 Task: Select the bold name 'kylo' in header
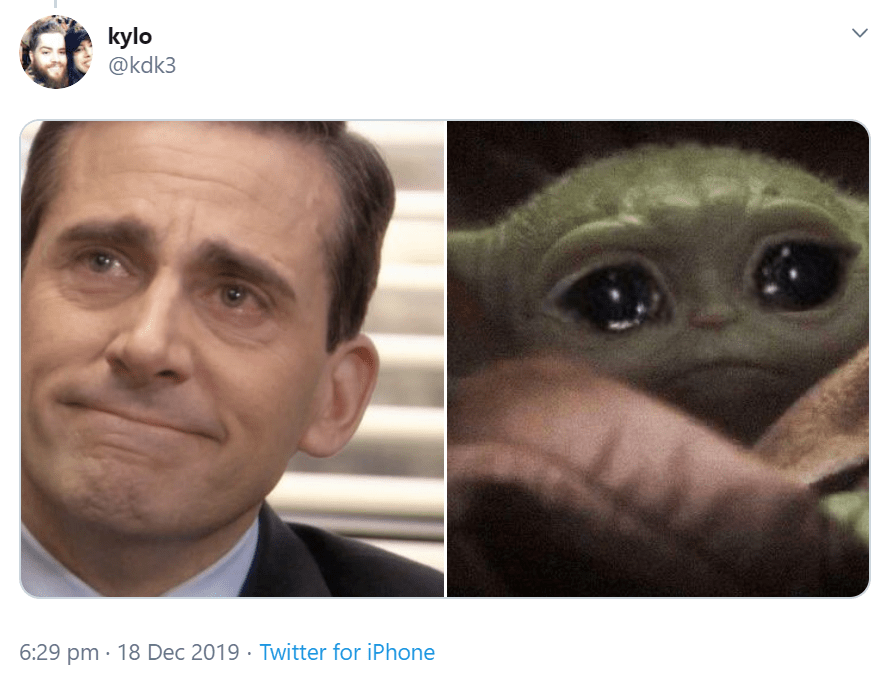coord(129,36)
